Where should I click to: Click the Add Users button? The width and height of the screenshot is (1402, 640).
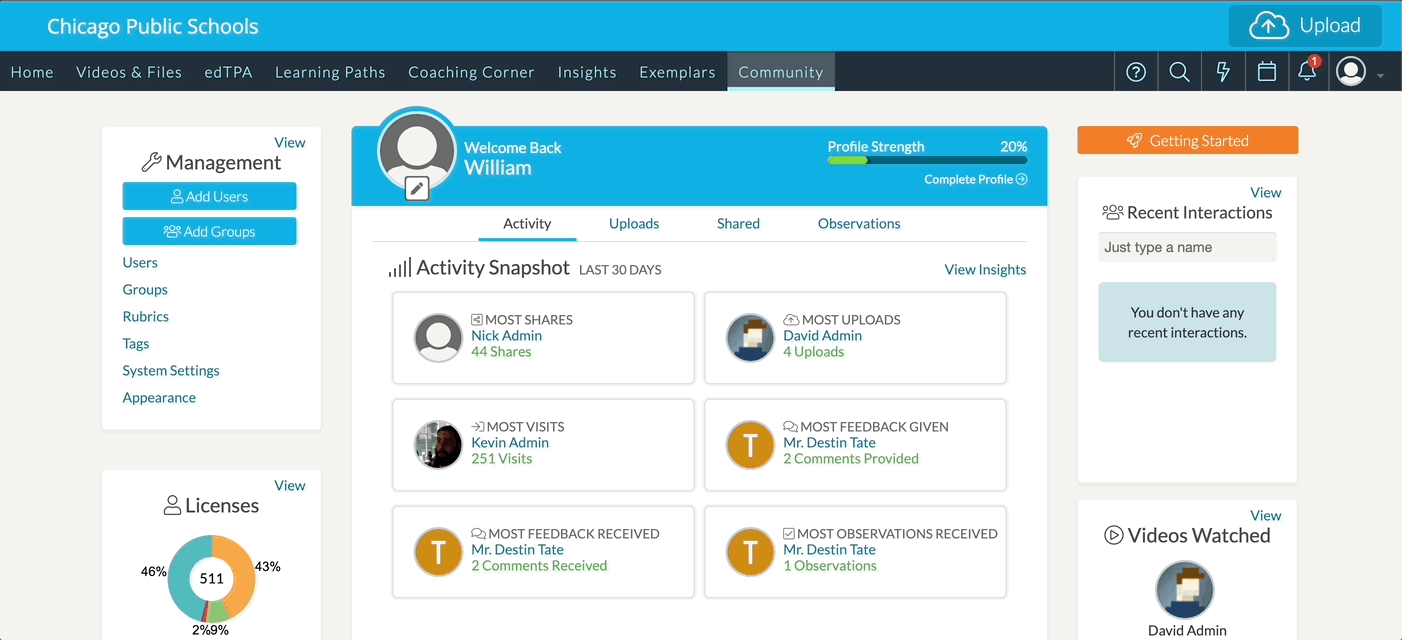[x=209, y=197]
